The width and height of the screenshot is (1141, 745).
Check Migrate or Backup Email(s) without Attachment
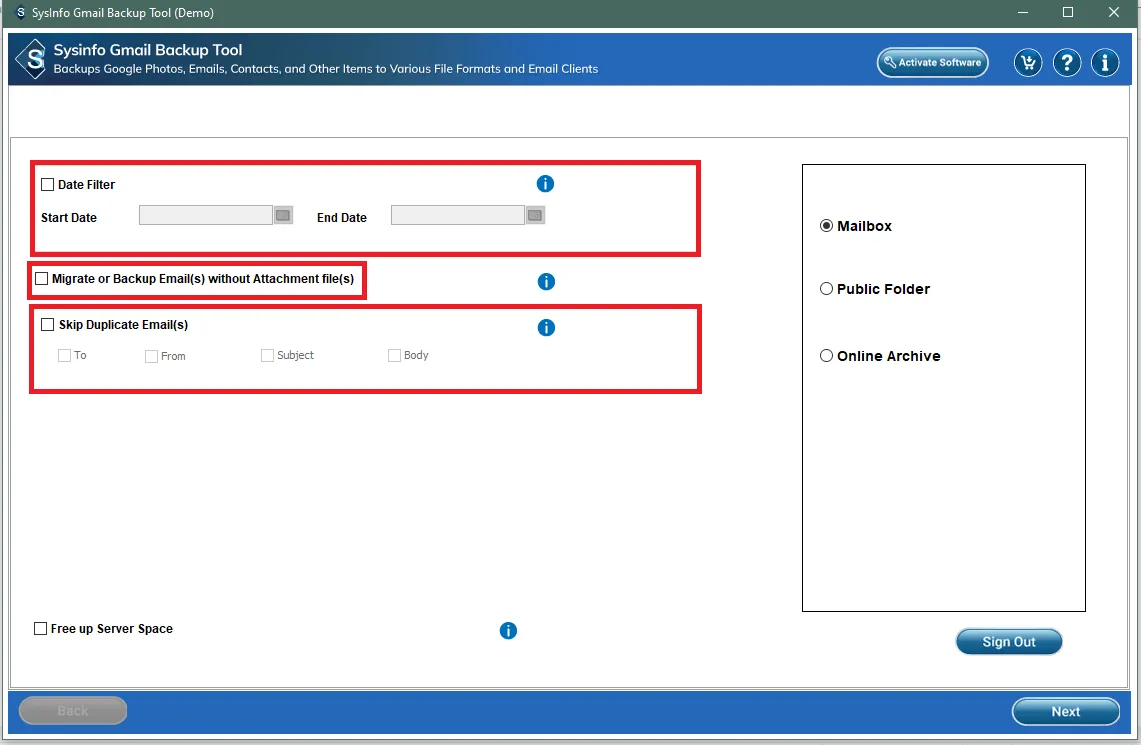pyautogui.click(x=41, y=279)
